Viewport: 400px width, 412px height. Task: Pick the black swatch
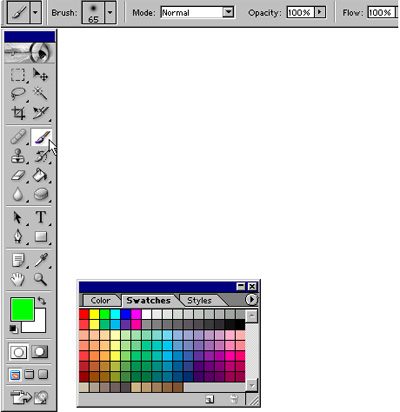click(240, 324)
